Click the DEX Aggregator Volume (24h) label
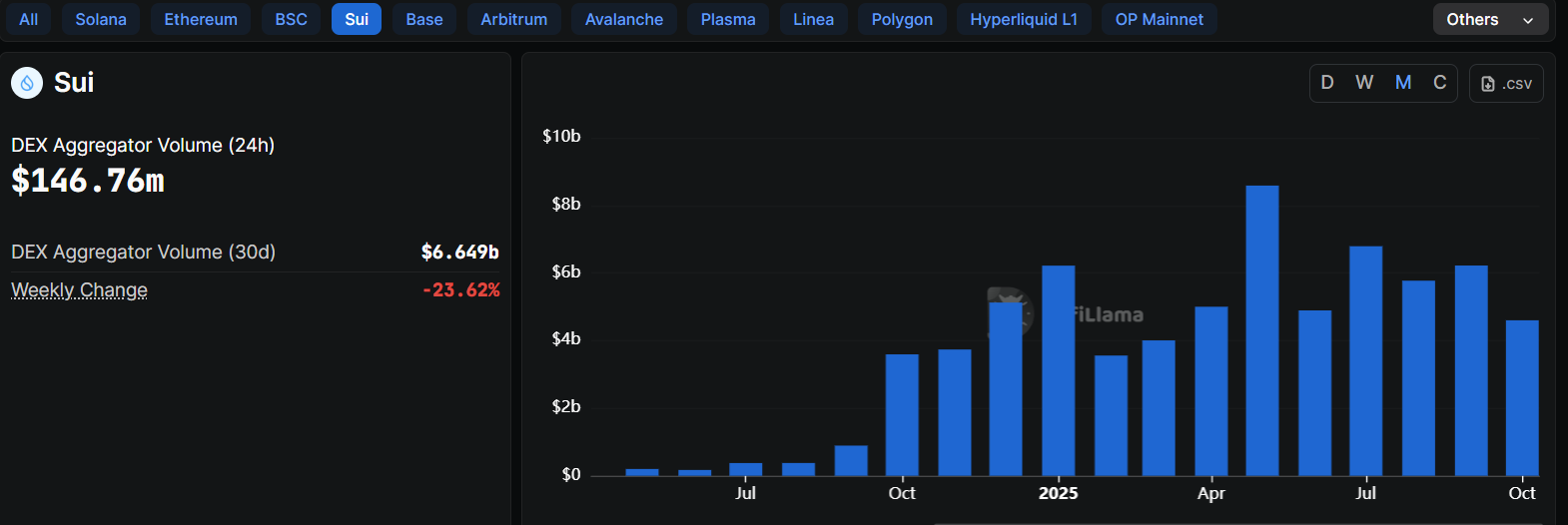Screen dimensions: 1568x525 [x=143, y=146]
